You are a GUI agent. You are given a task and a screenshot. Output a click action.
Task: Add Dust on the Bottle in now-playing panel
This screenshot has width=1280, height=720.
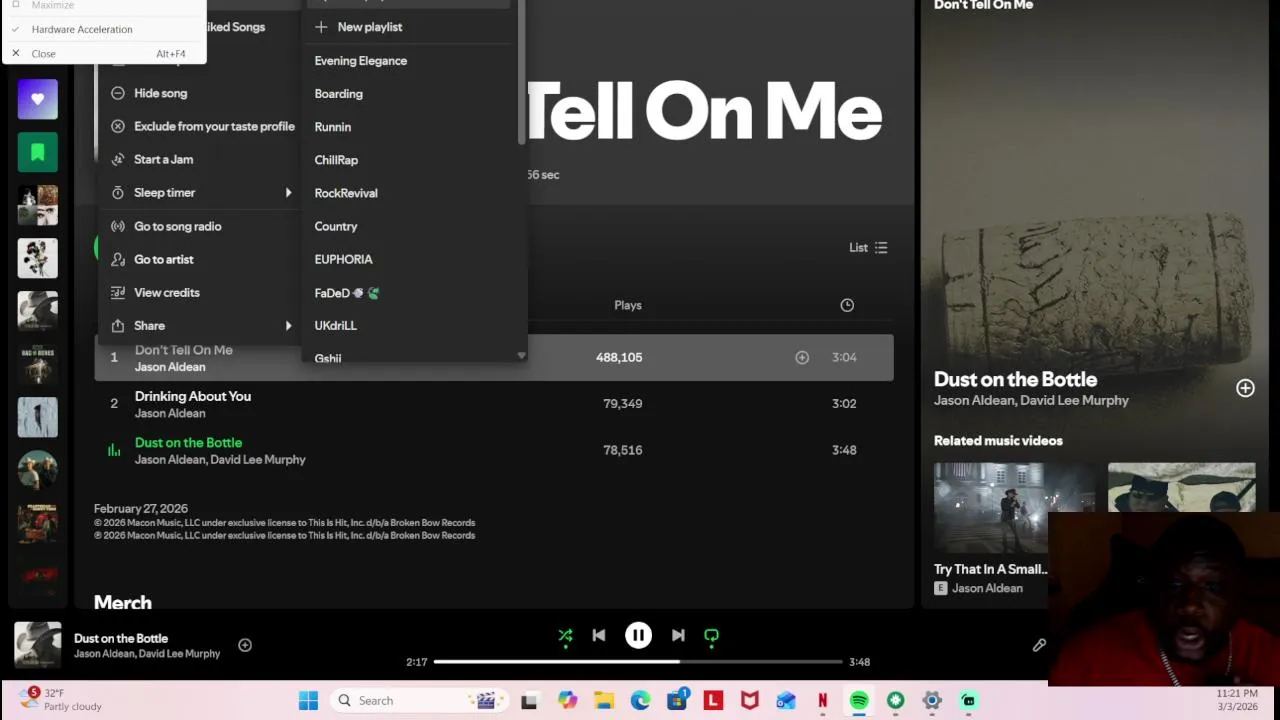[x=1245, y=388]
